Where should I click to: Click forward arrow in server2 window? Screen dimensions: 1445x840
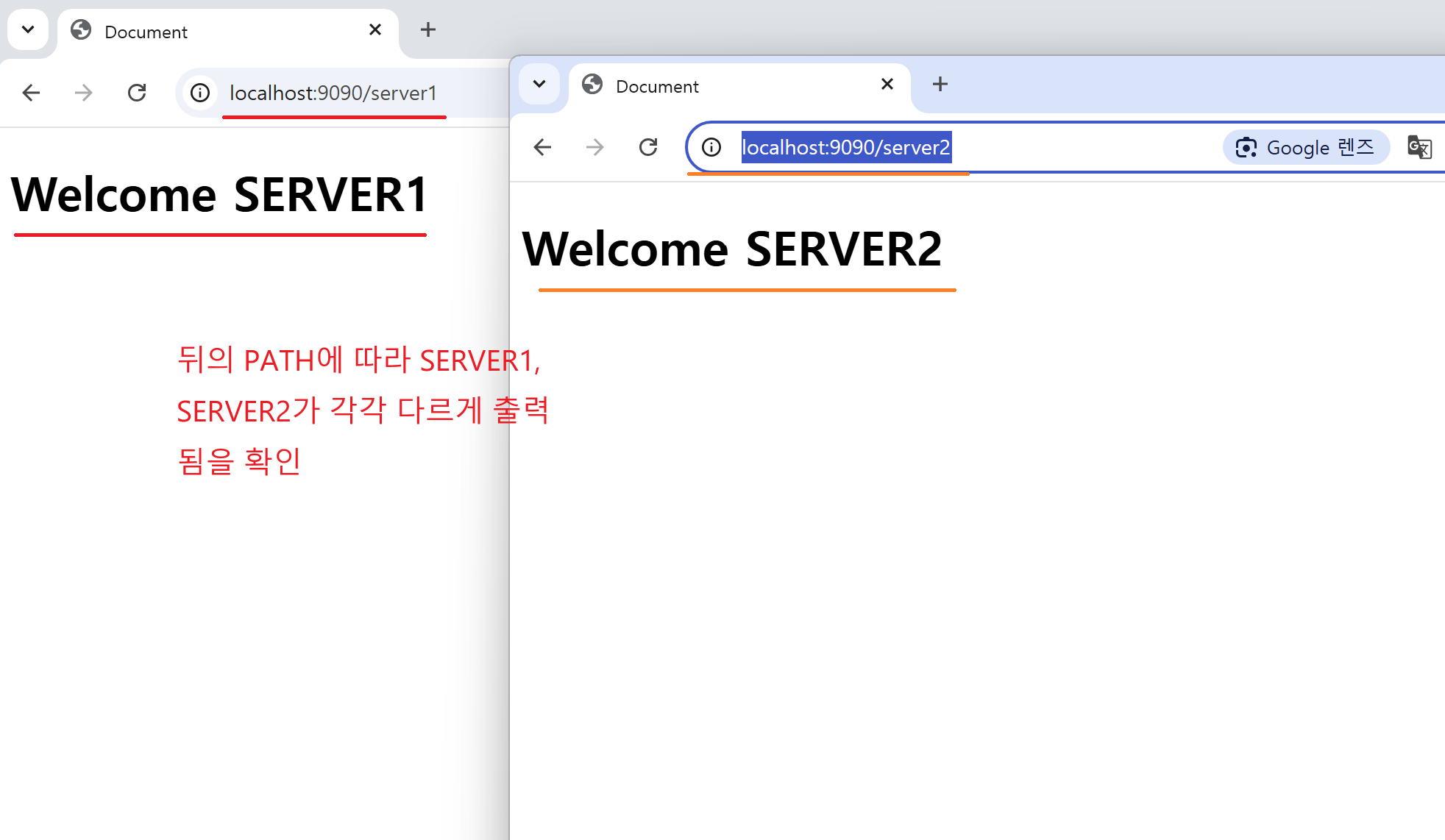595,147
